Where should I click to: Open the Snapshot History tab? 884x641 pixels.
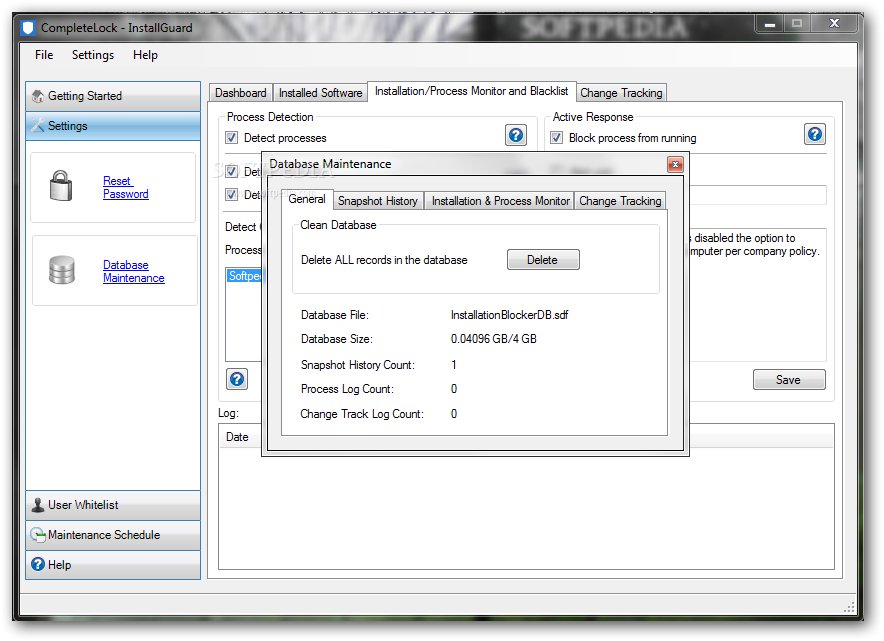[x=378, y=201]
